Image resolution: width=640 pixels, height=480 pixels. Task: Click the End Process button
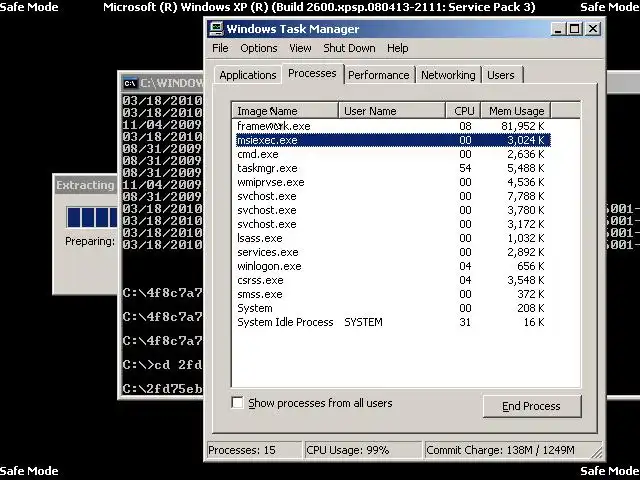531,406
